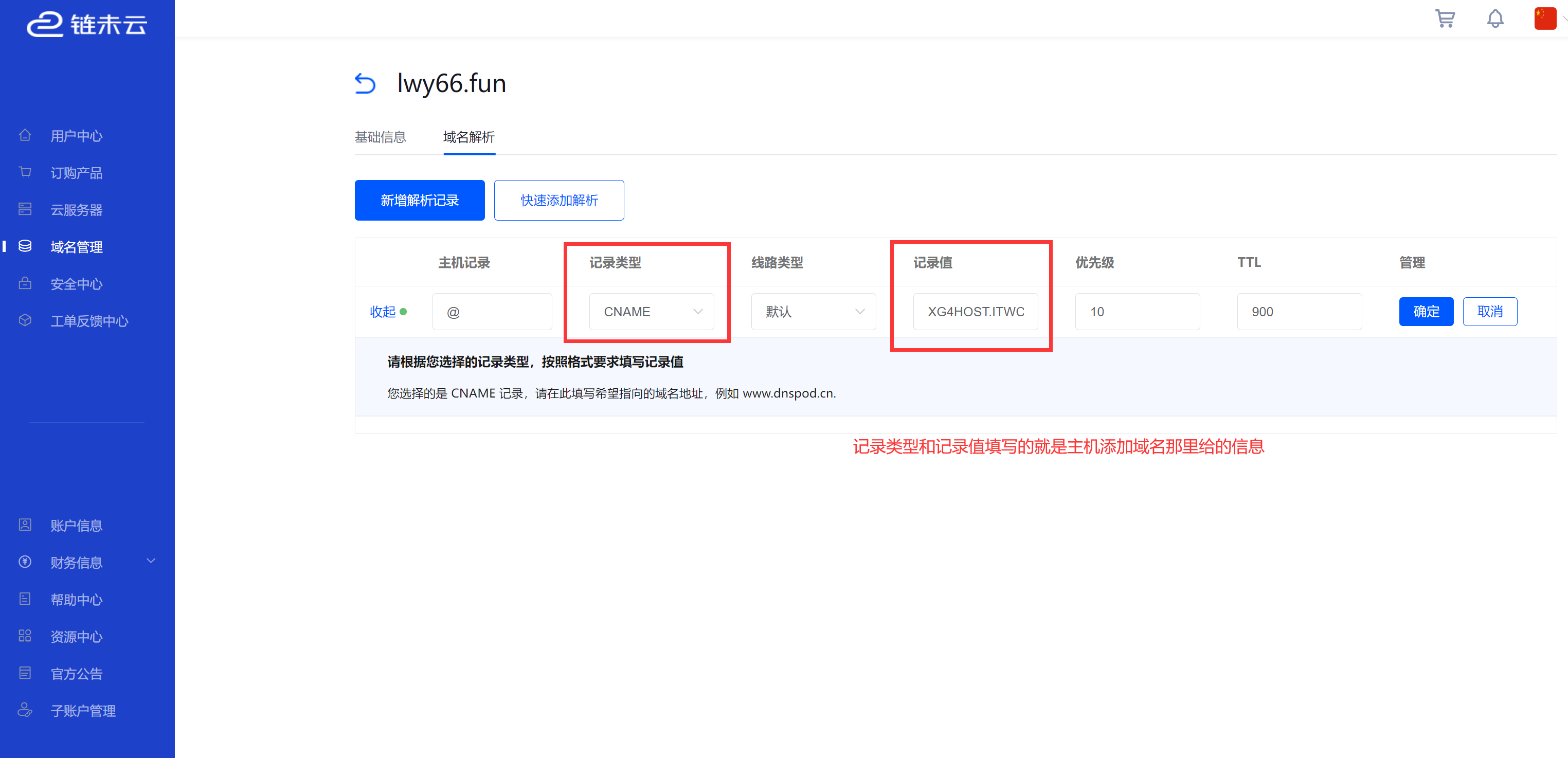Click the document icon for 帮助中心
1568x758 pixels.
(x=25, y=599)
